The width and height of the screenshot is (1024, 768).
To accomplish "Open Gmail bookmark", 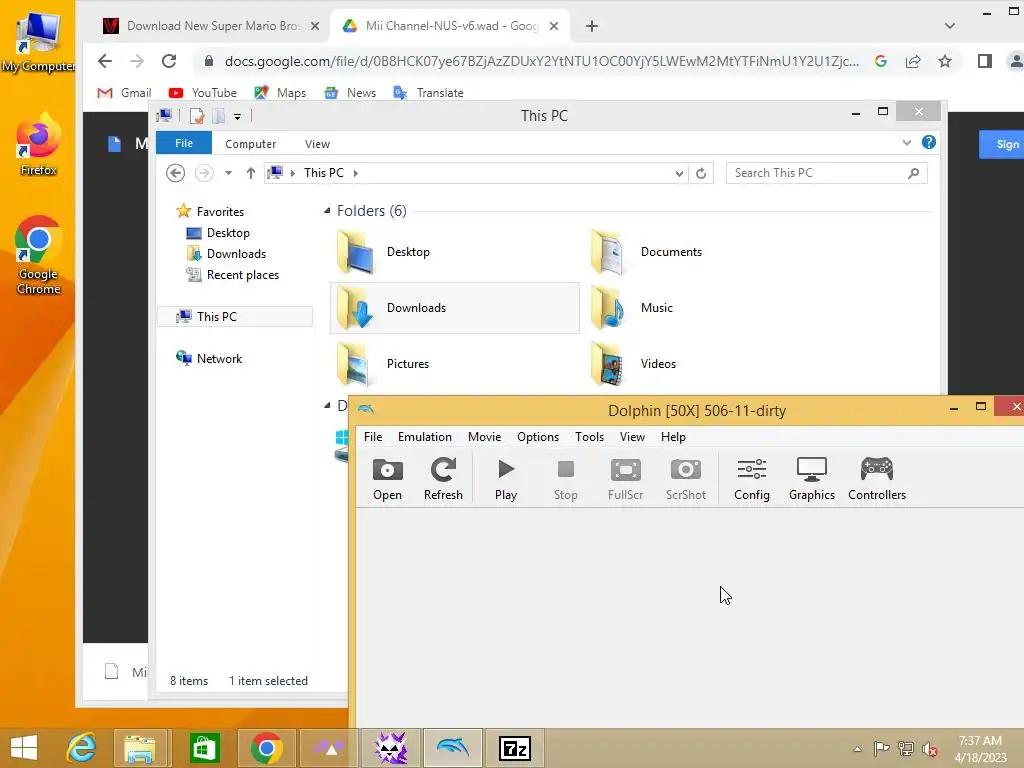I will click(124, 93).
